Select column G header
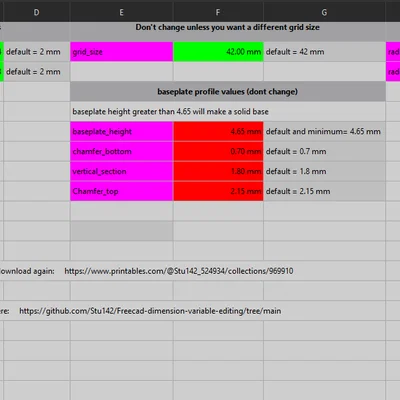Viewport: 400px width, 400px height. tap(324, 12)
